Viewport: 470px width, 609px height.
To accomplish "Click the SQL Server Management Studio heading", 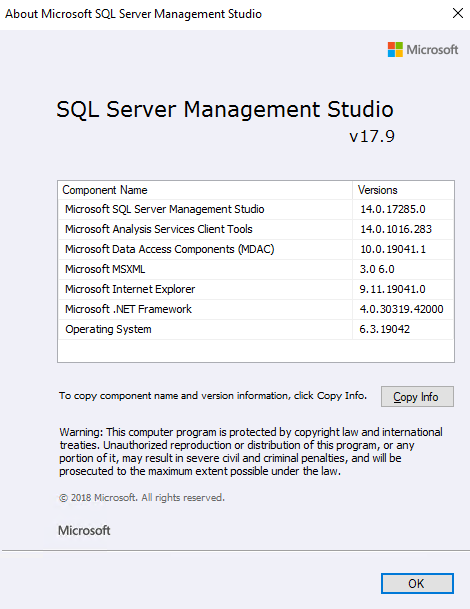I will click(x=225, y=109).
